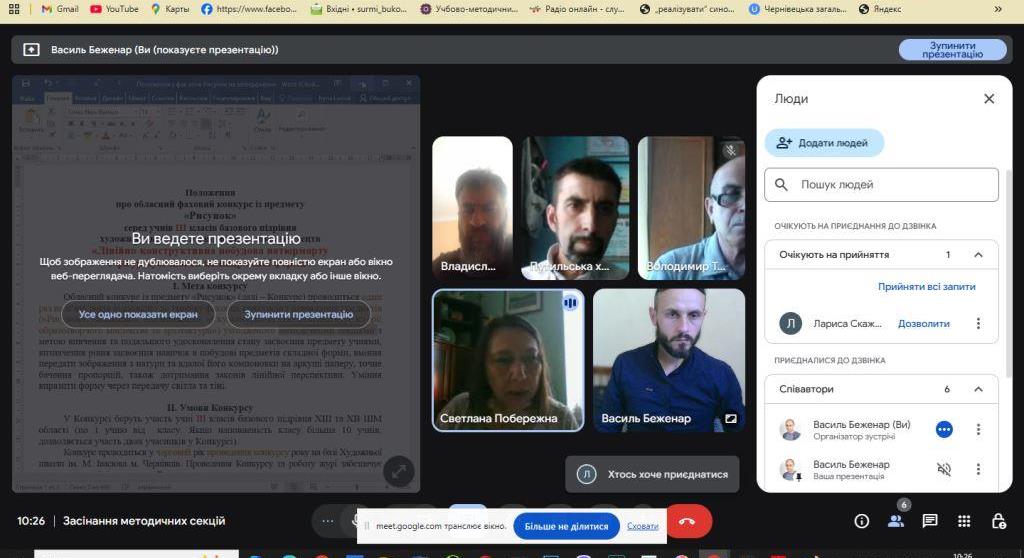1024x558 pixels.
Task: Collapse the Співавтори section
Action: click(x=978, y=389)
